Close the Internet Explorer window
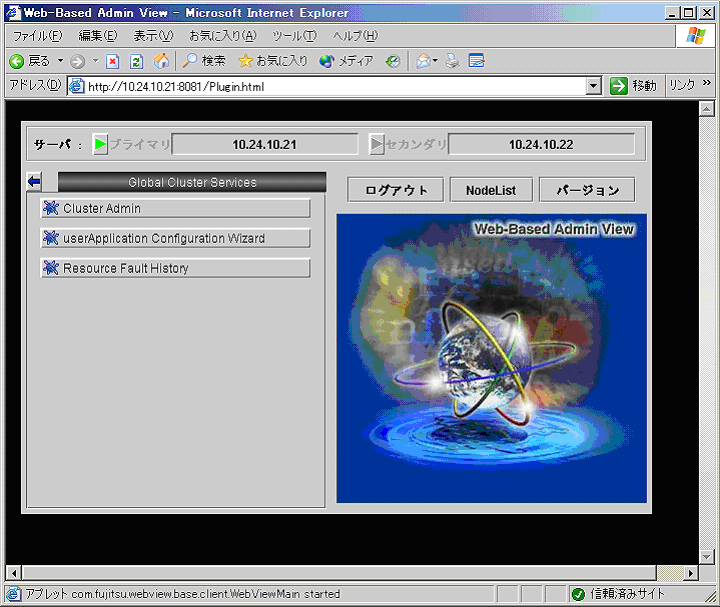Image resolution: width=720 pixels, height=607 pixels. [707, 13]
